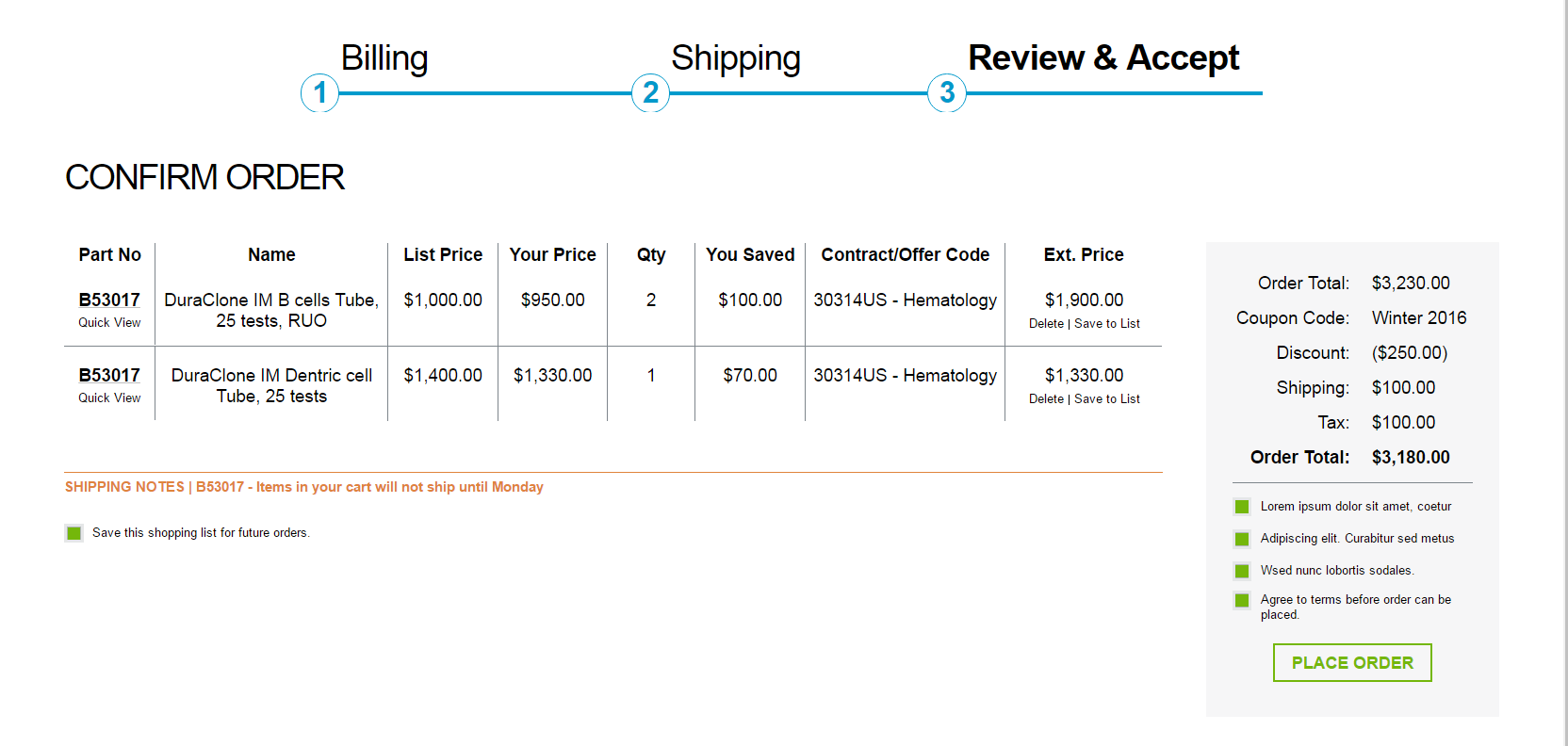
Task: Toggle Save this shopping list checkbox
Action: coord(73,533)
